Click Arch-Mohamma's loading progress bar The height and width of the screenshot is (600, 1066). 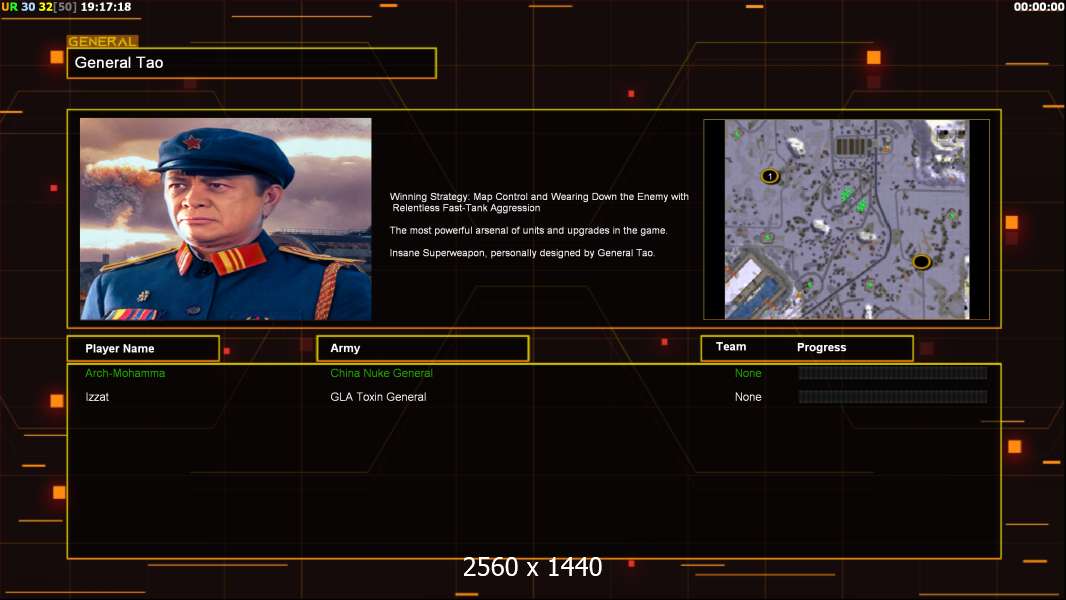(893, 373)
